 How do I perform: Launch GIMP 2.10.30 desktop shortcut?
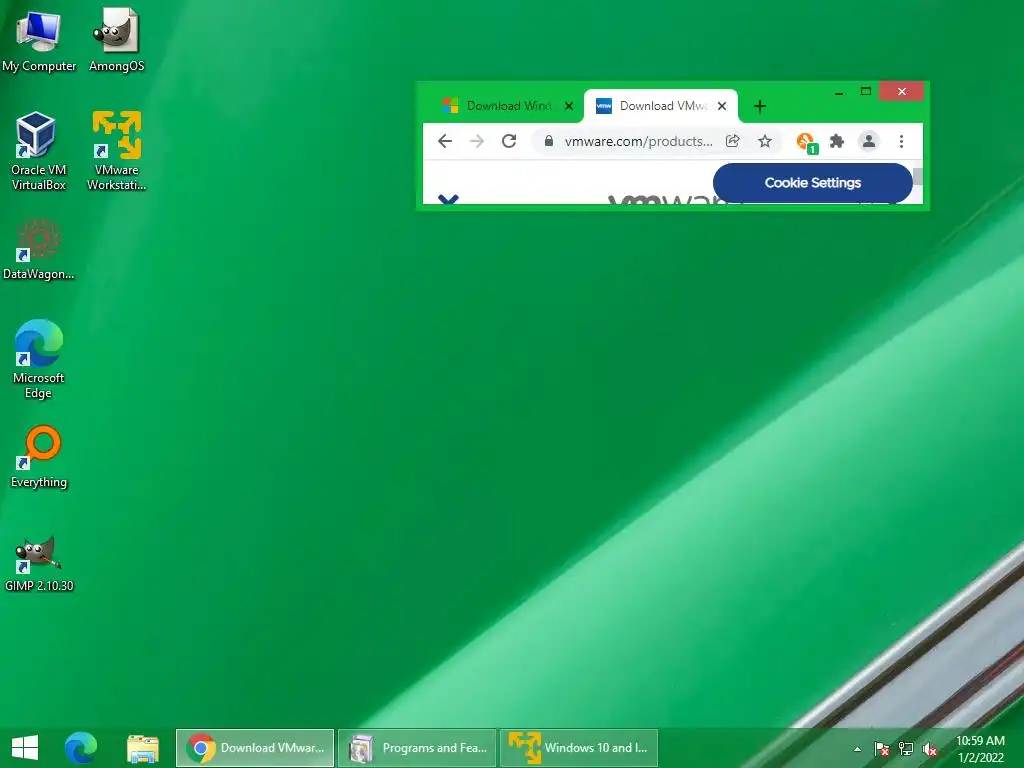[x=39, y=564]
